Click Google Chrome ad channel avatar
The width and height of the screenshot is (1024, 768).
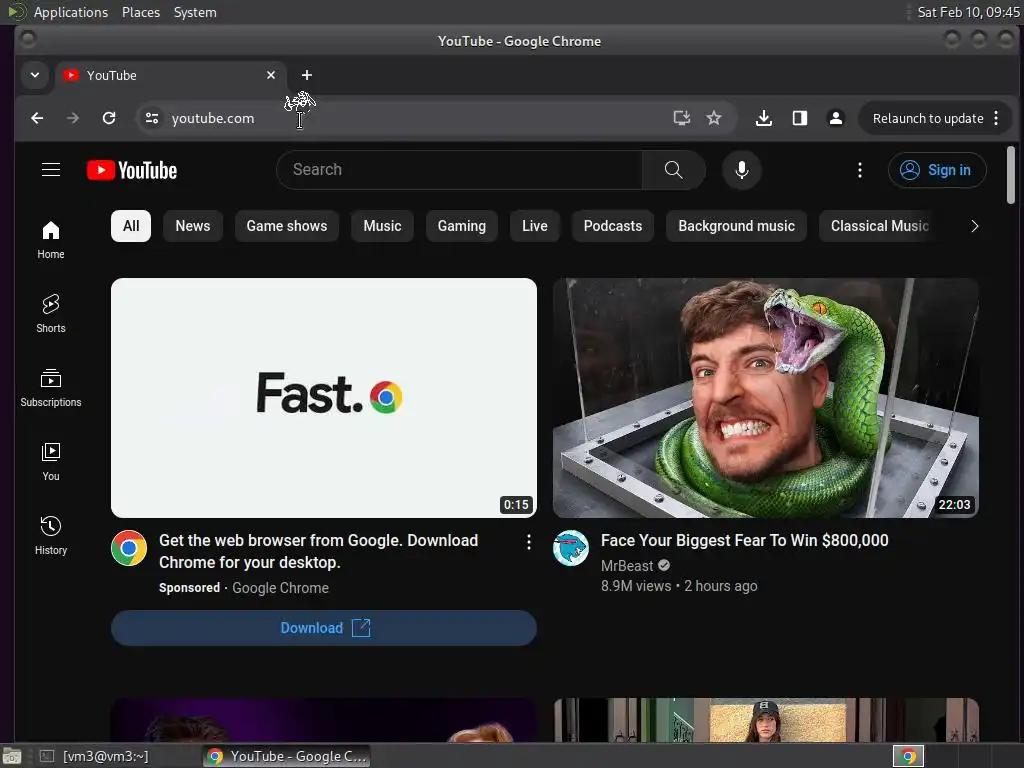(129, 548)
